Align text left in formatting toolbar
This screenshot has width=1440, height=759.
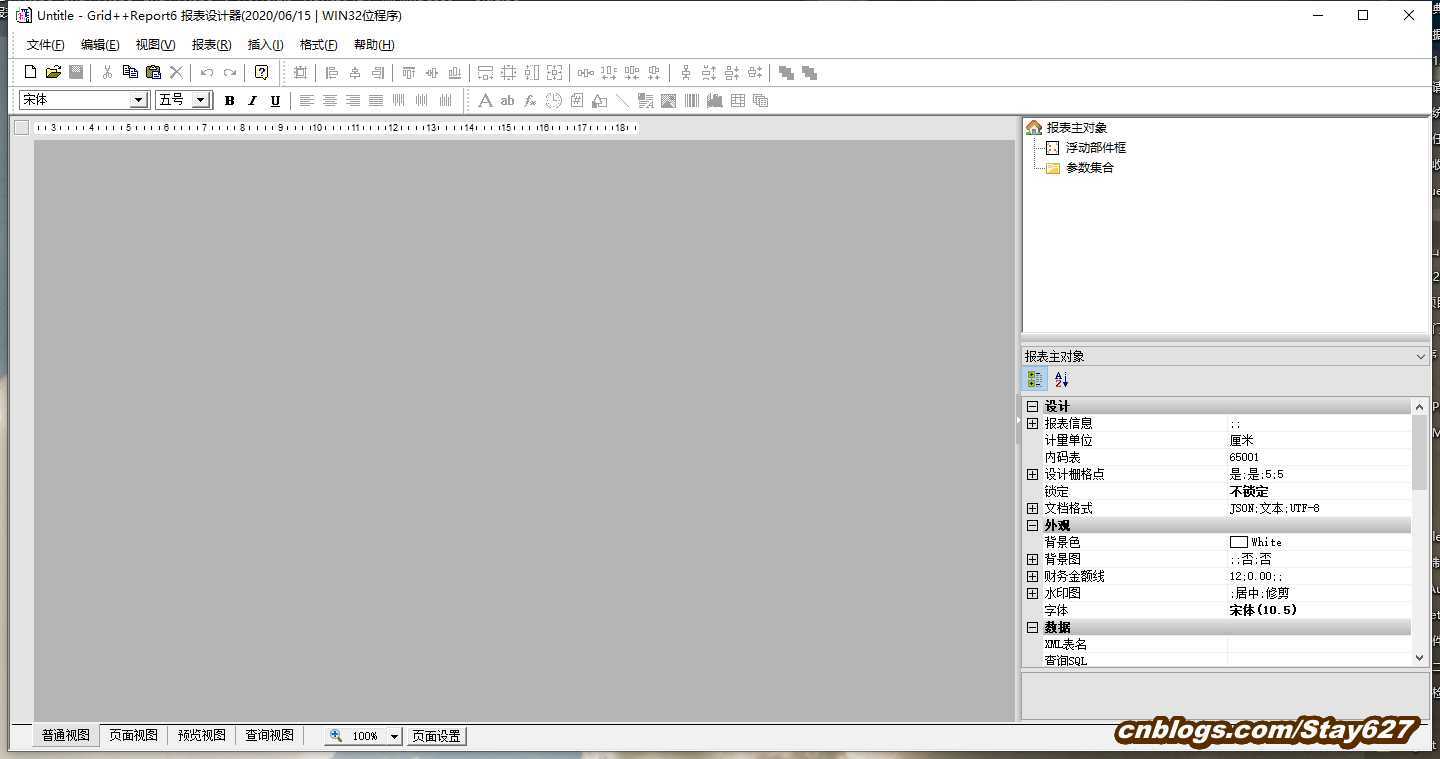click(x=307, y=100)
